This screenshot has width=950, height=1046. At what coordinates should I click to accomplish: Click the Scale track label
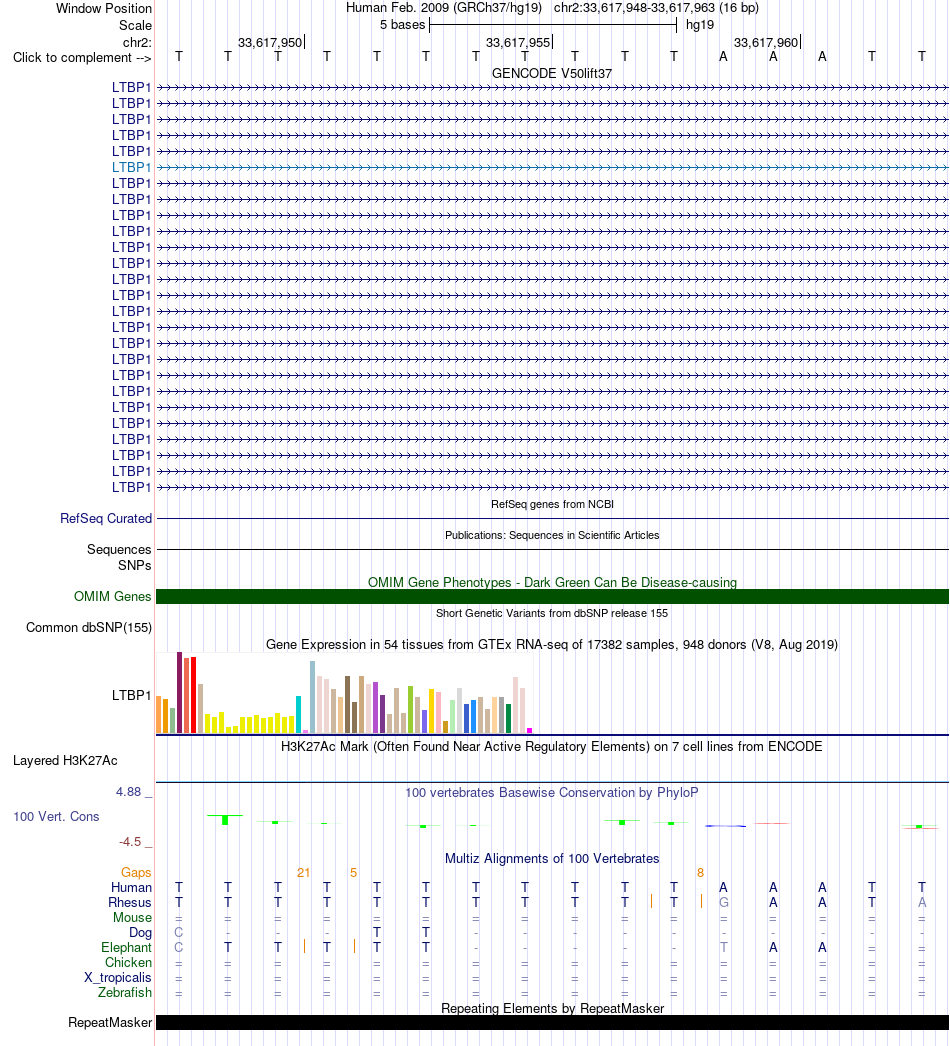135,25
